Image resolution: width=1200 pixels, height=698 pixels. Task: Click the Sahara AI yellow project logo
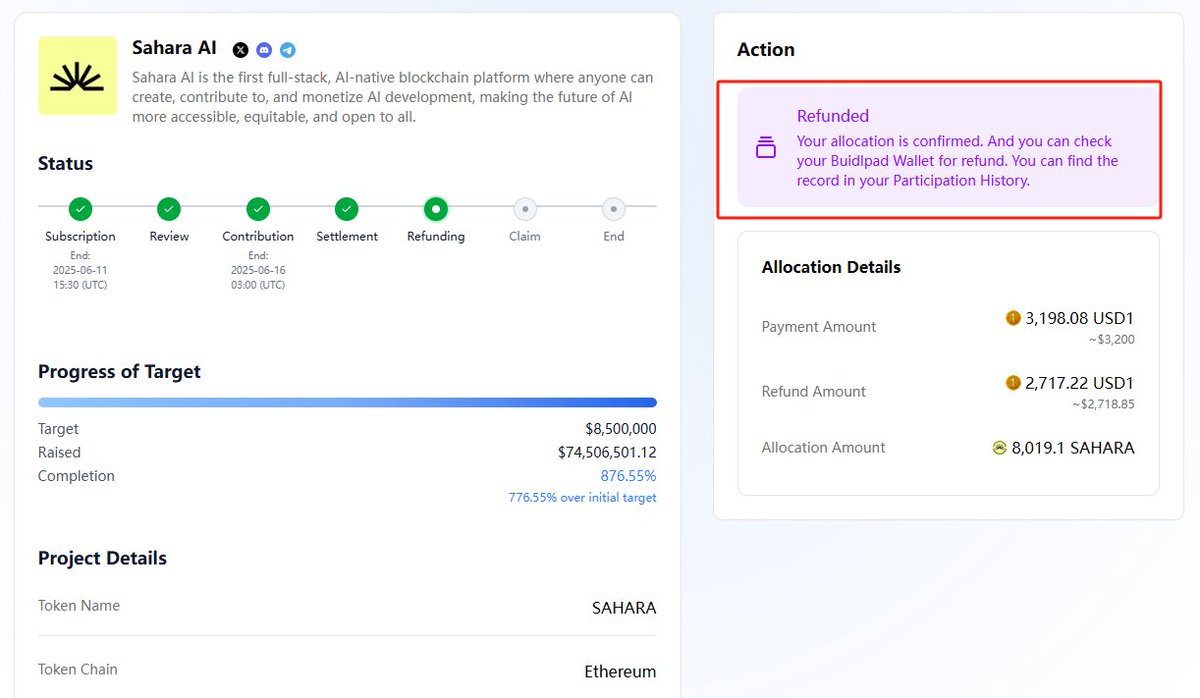click(77, 76)
